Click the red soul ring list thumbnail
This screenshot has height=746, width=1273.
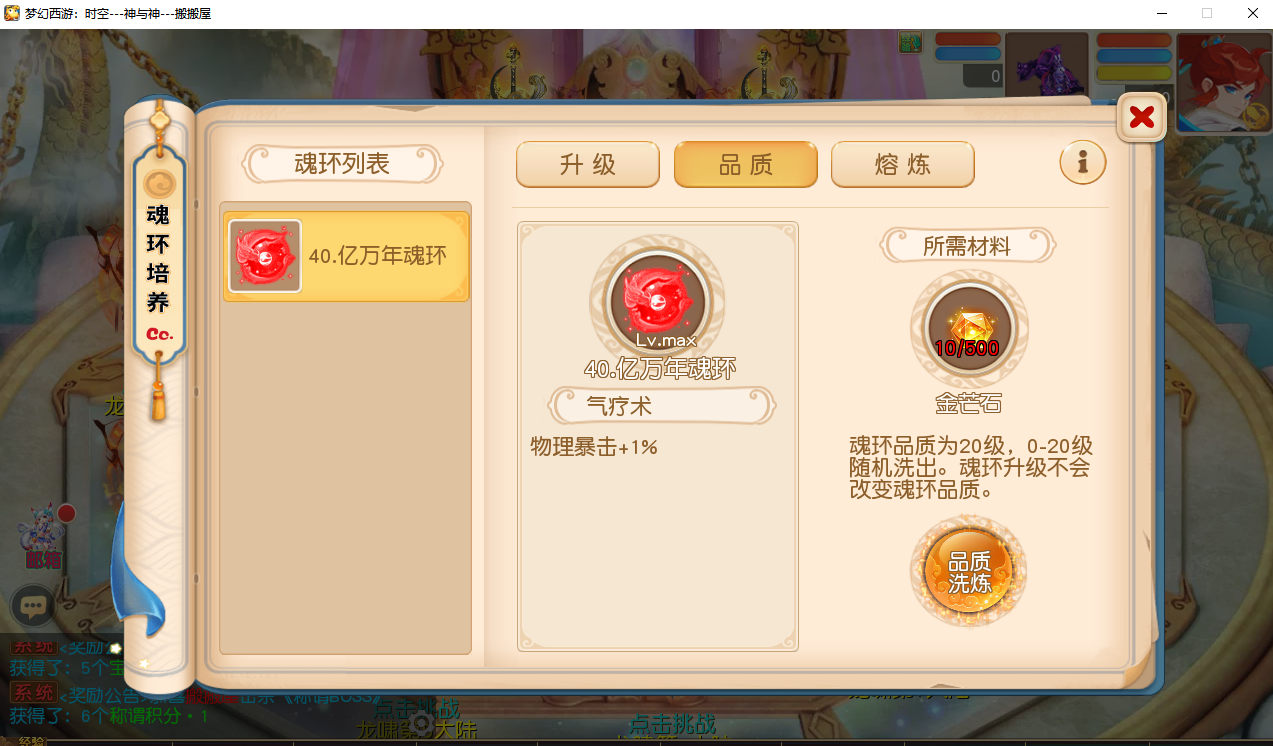[265, 256]
